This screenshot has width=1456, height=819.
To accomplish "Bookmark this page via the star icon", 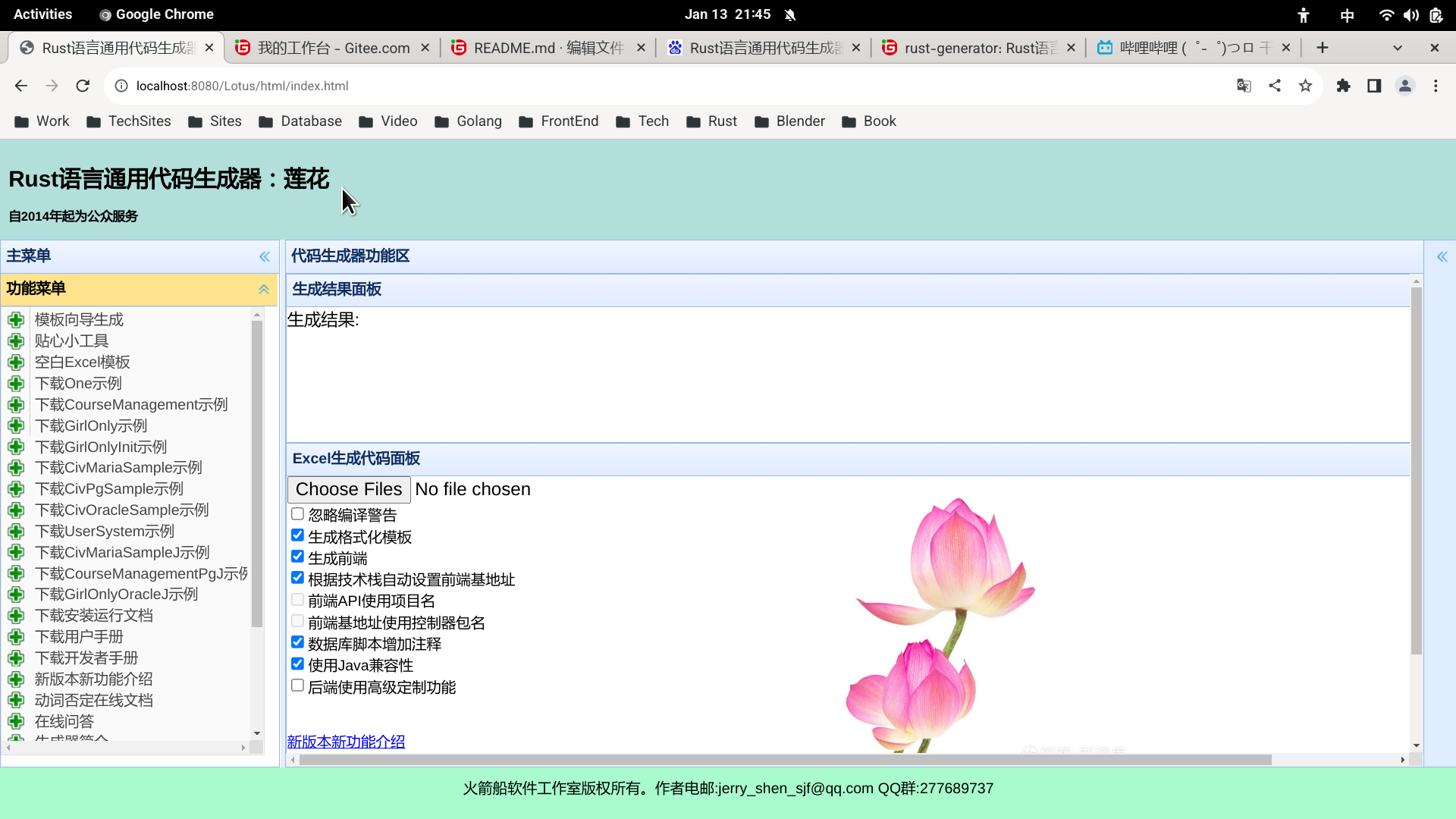I will [x=1305, y=86].
